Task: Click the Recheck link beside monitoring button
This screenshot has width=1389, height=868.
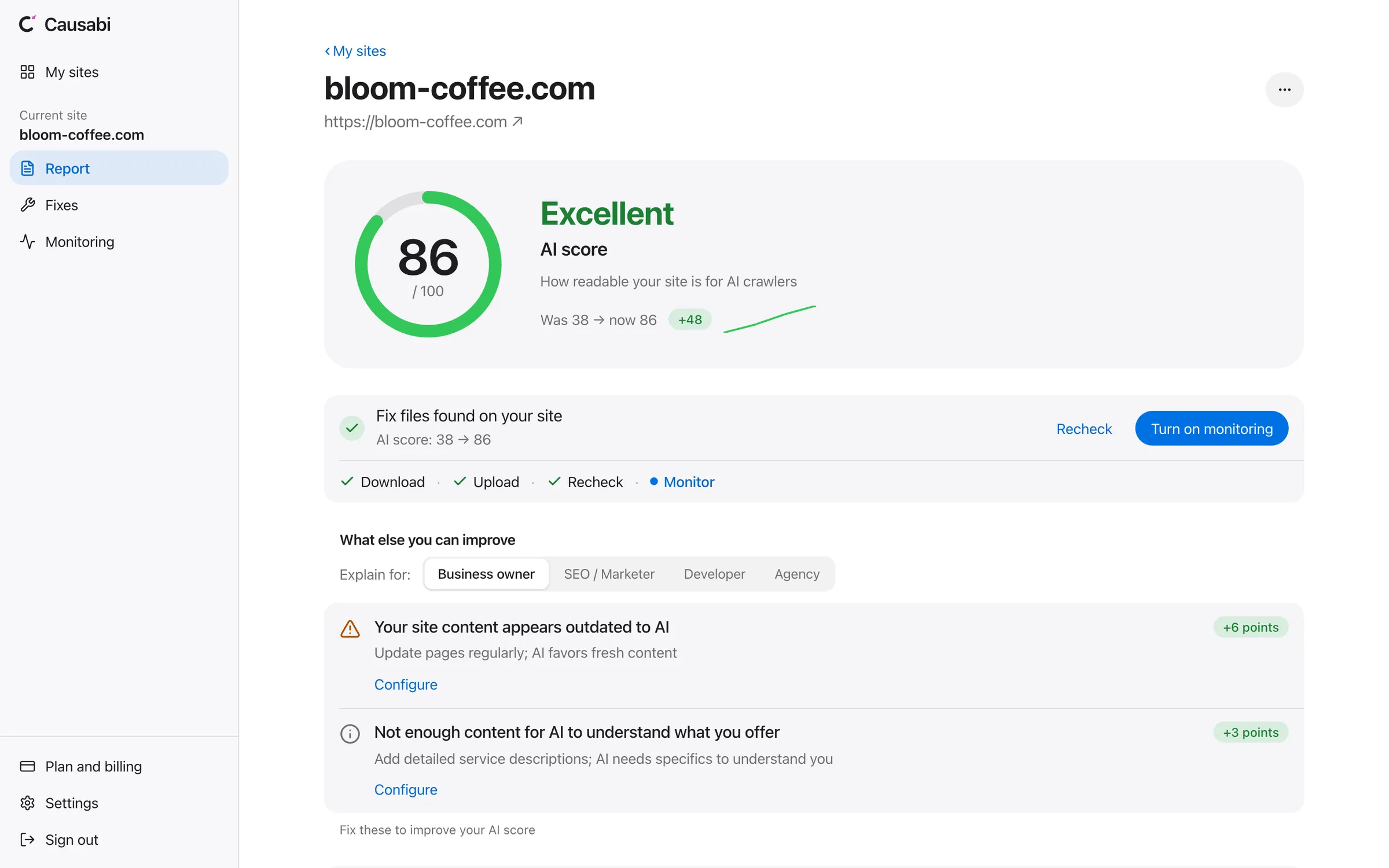Action: coord(1084,429)
